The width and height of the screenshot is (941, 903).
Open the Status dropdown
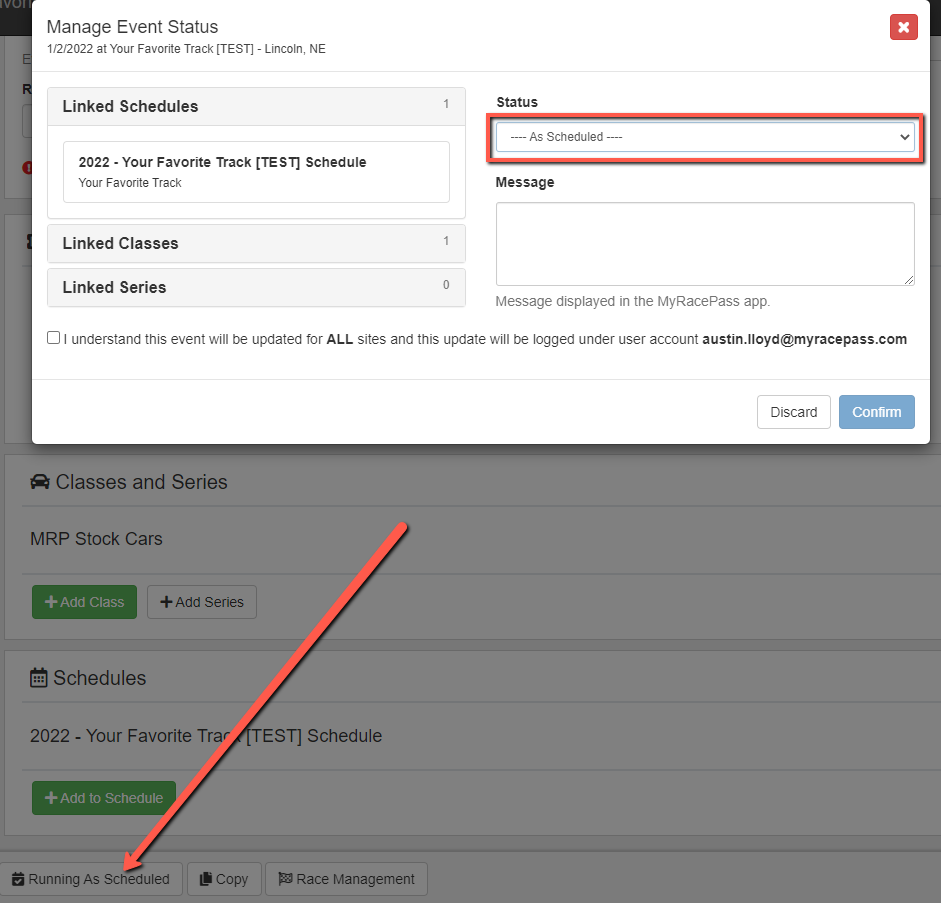[705, 137]
